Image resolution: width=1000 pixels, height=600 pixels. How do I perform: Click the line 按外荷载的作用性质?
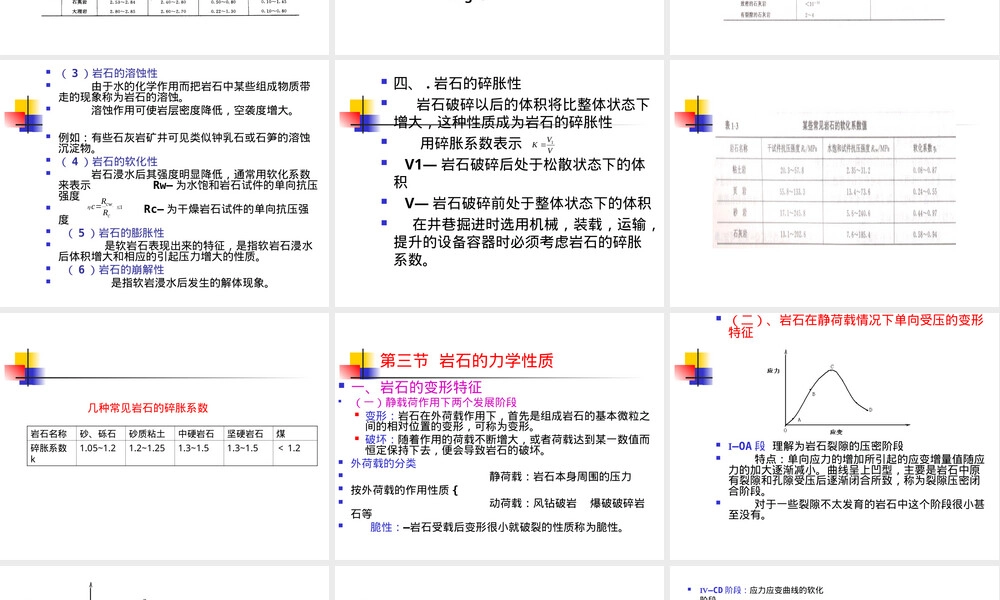tap(404, 490)
